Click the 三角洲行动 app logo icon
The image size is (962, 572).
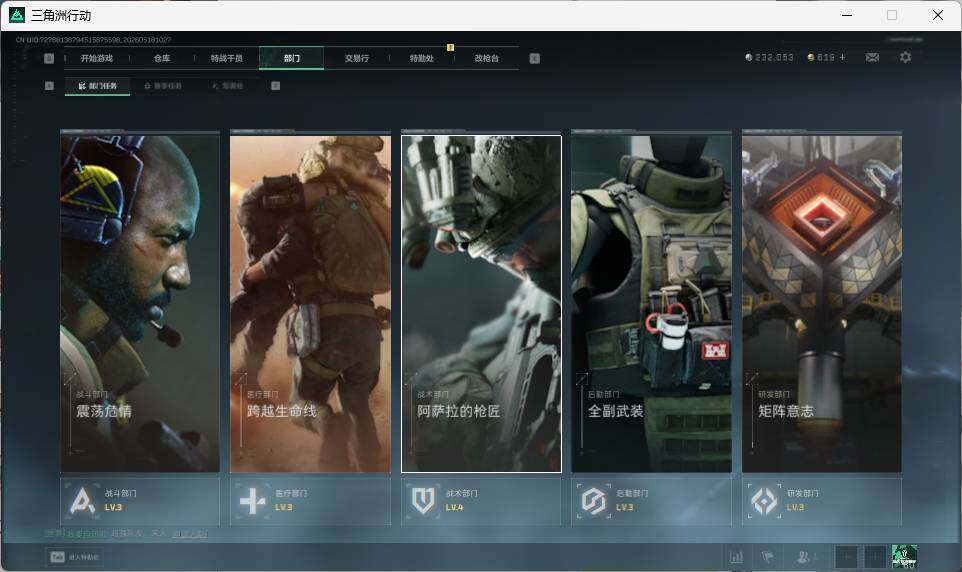(x=17, y=15)
